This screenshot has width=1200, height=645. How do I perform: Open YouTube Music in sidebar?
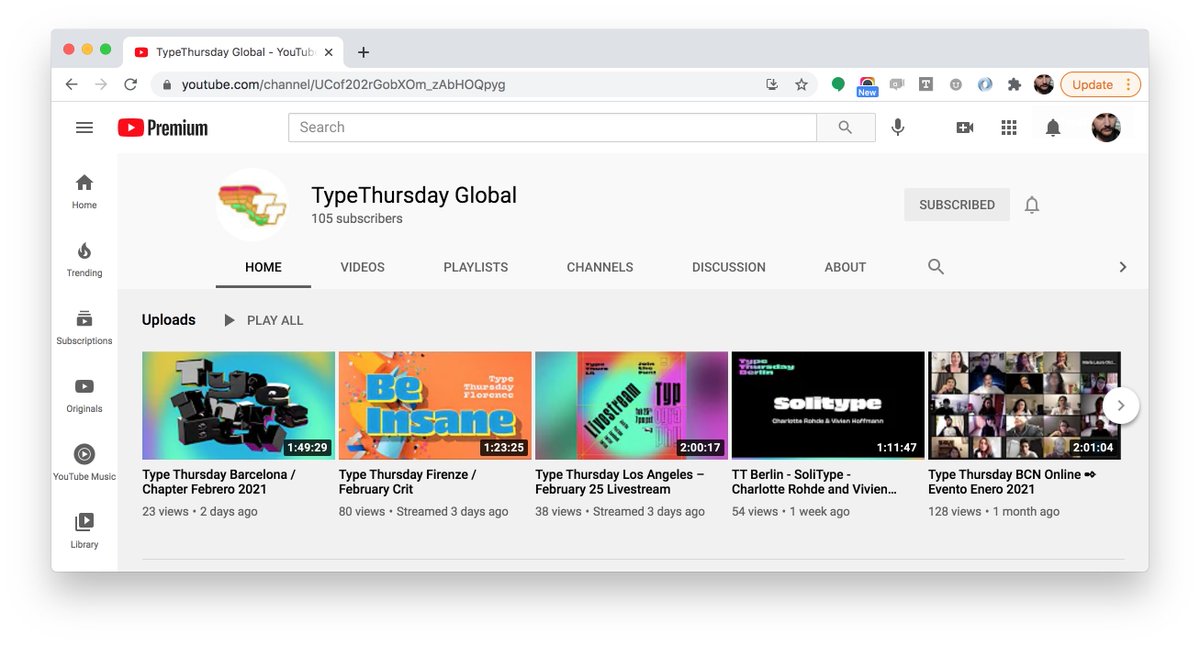[x=84, y=463]
